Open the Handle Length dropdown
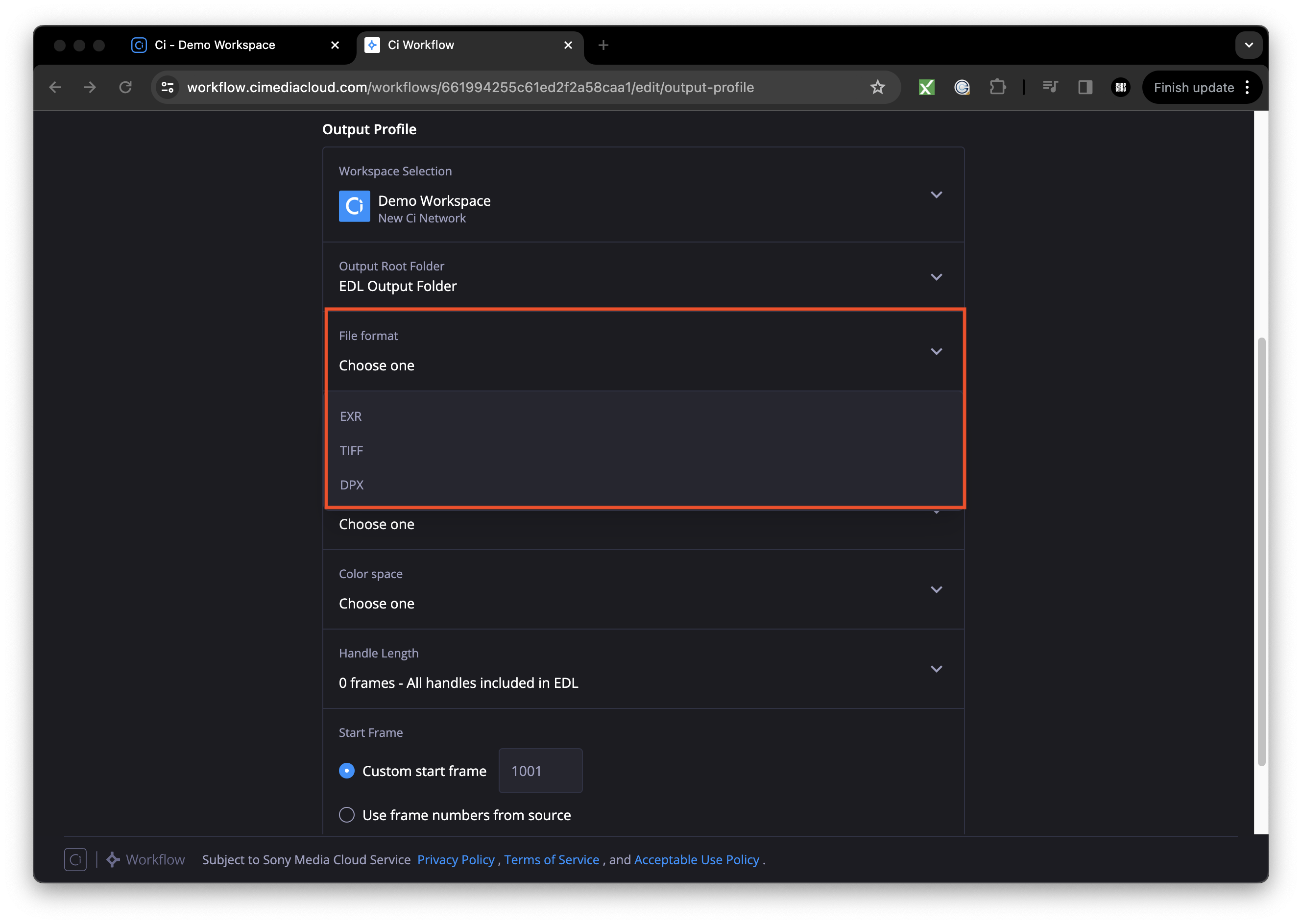Image resolution: width=1302 pixels, height=924 pixels. 643,669
